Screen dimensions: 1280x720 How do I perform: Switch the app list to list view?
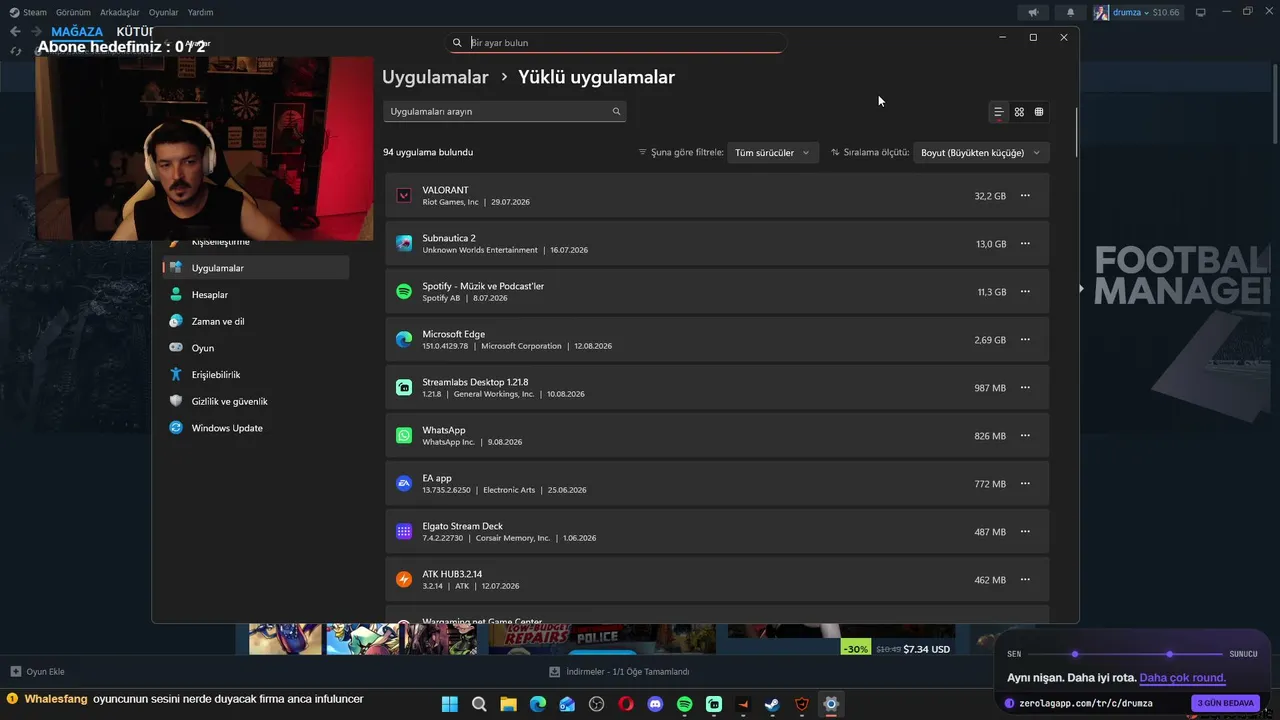pos(998,112)
